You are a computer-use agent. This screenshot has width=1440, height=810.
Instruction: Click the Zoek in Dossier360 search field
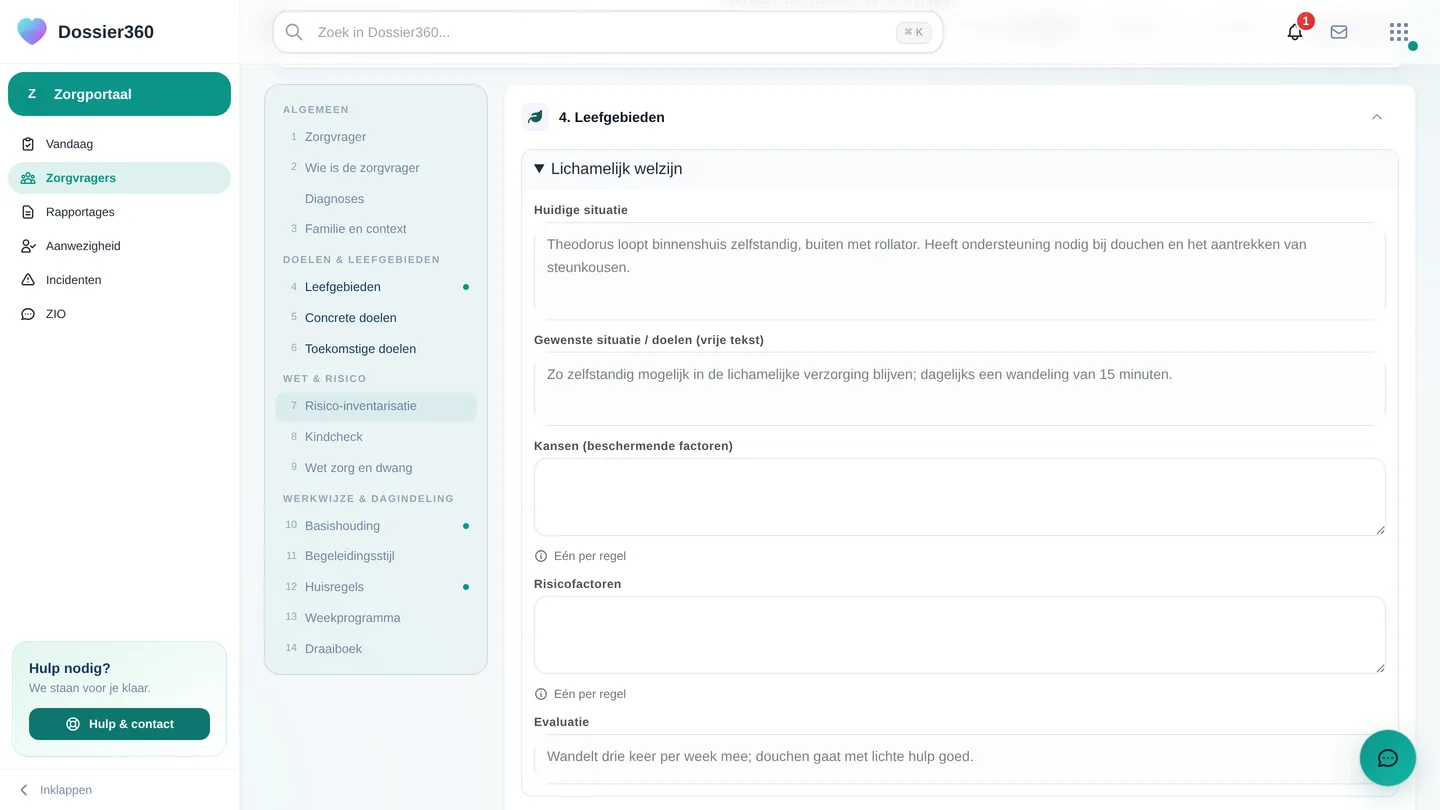607,32
